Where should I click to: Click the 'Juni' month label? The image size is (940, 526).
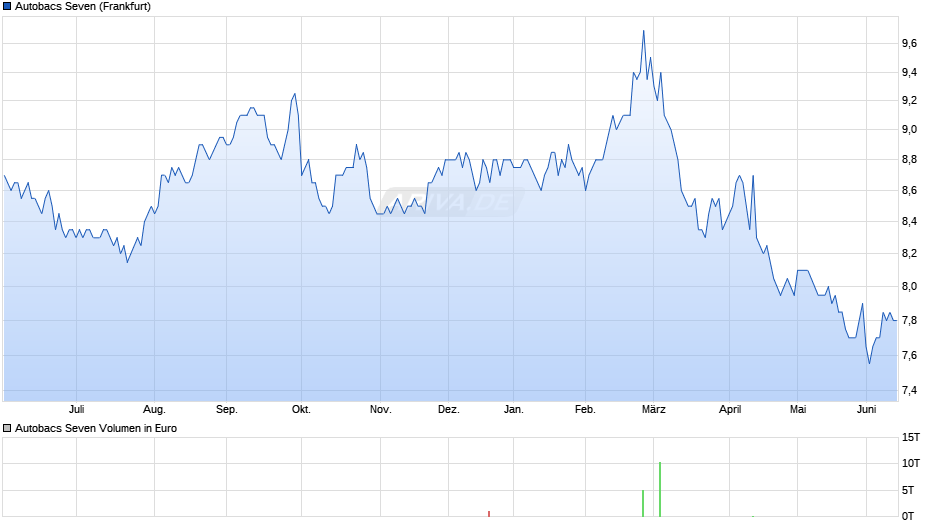[x=866, y=410]
